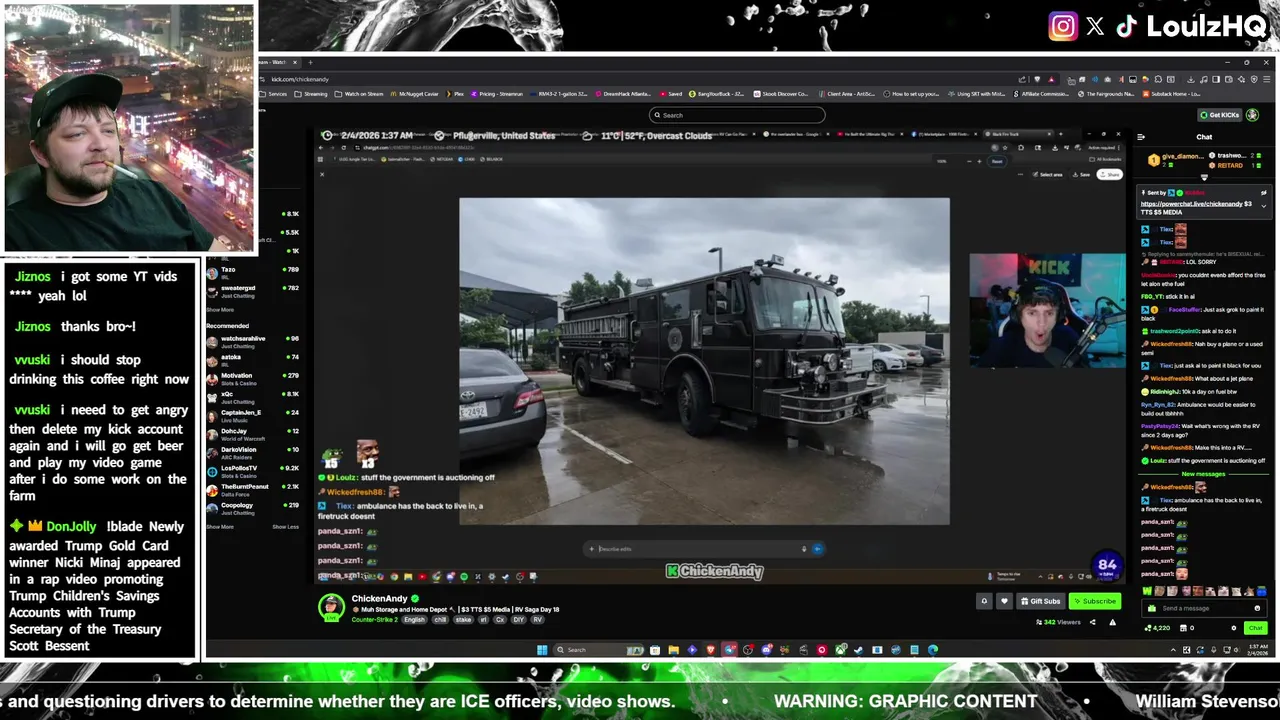
Task: Click the English stream tag
Action: click(x=414, y=620)
